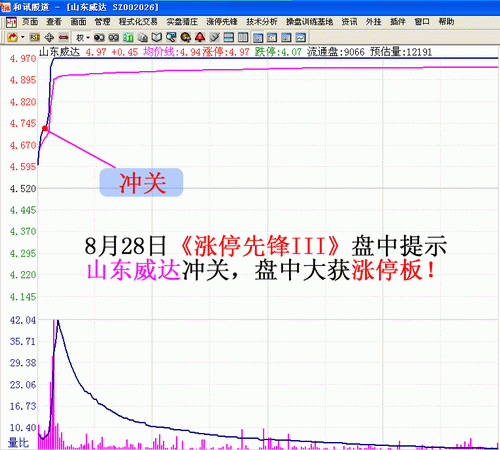Click the 帮助 menu item
This screenshot has width=500, height=450.
coord(446,22)
